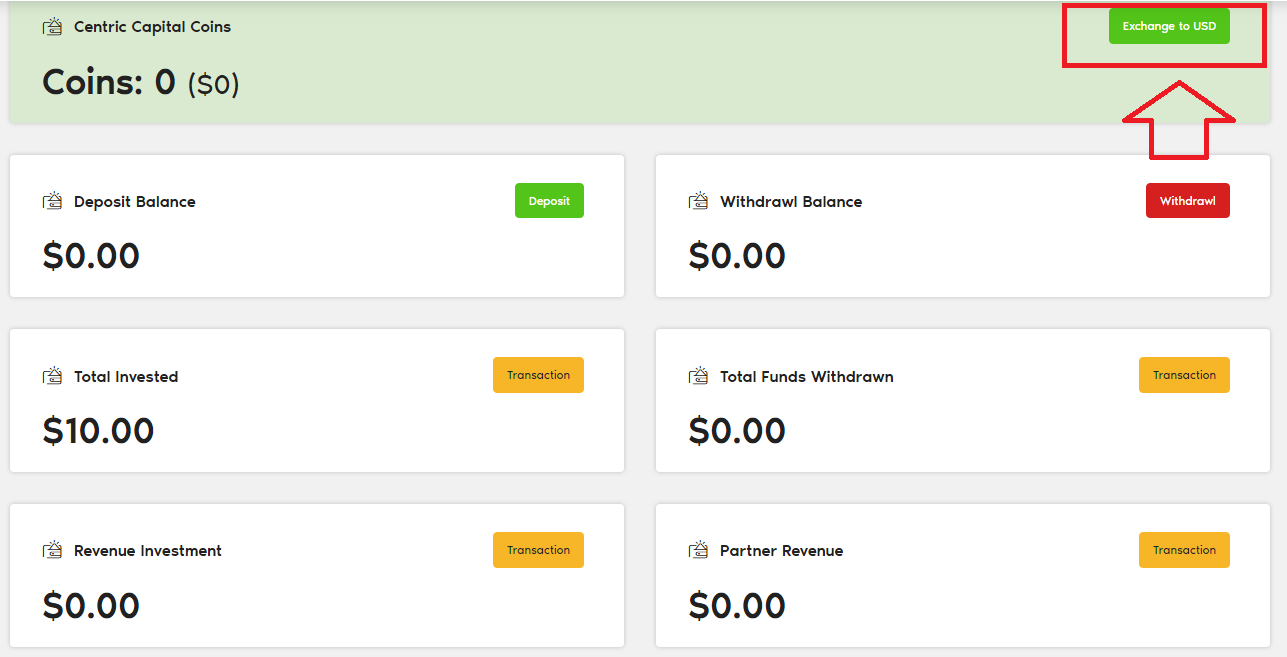Screen dimensions: 1287x657
Task: Open Transaction for Total Funds Withdrawn
Action: point(1184,375)
